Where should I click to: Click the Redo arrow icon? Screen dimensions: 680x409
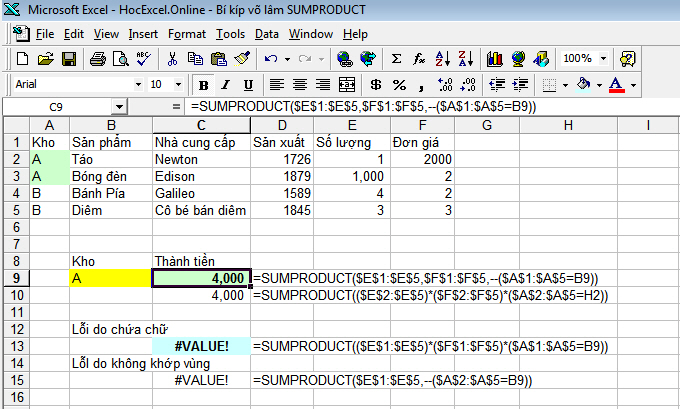(x=305, y=59)
